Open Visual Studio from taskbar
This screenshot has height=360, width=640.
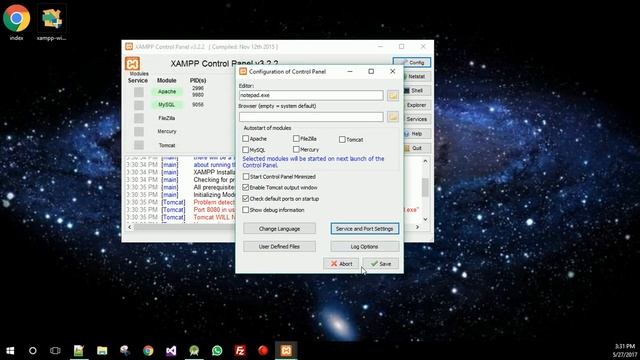point(171,351)
